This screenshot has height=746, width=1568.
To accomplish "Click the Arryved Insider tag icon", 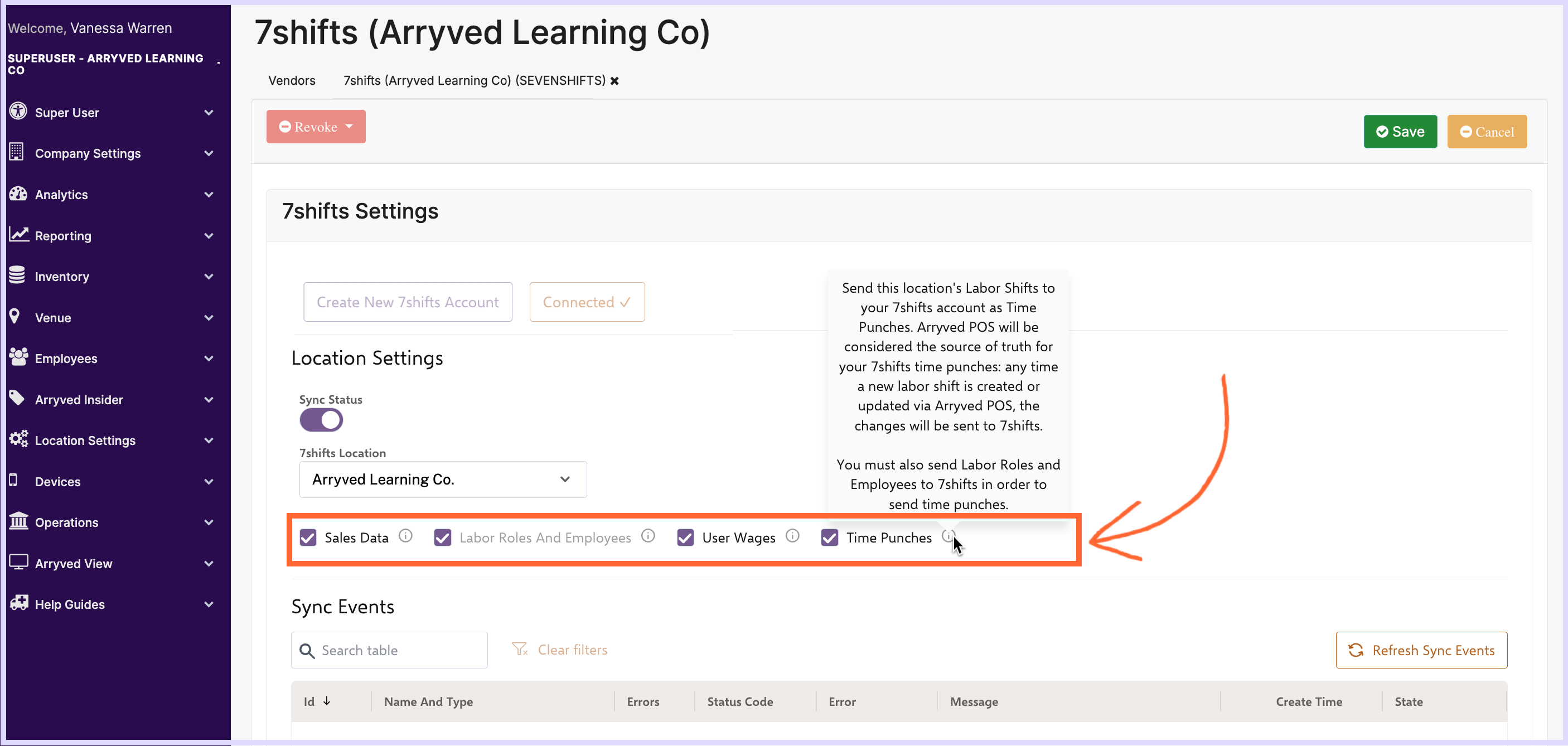I will (17, 398).
